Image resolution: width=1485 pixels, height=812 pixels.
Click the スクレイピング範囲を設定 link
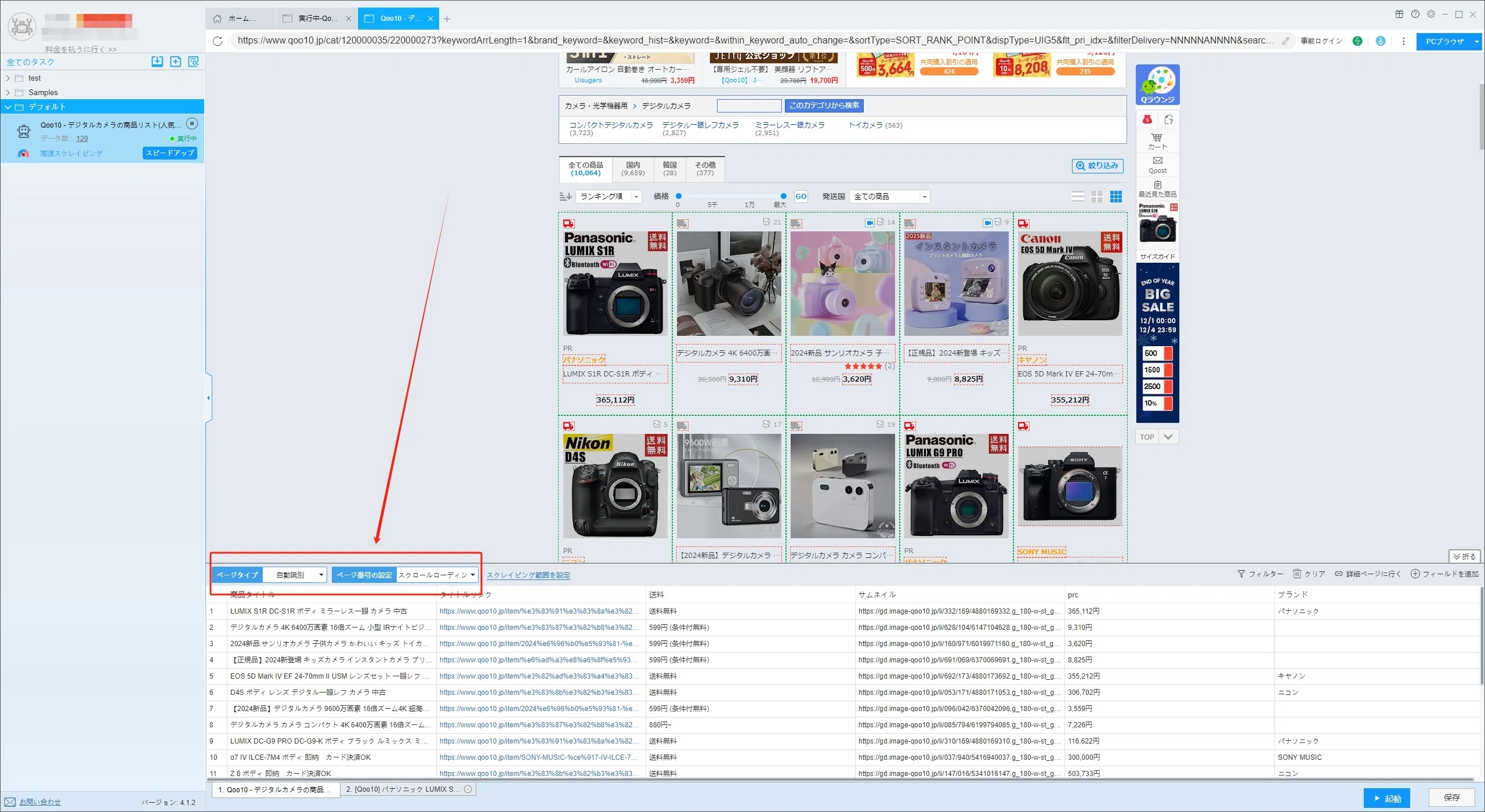coord(528,575)
